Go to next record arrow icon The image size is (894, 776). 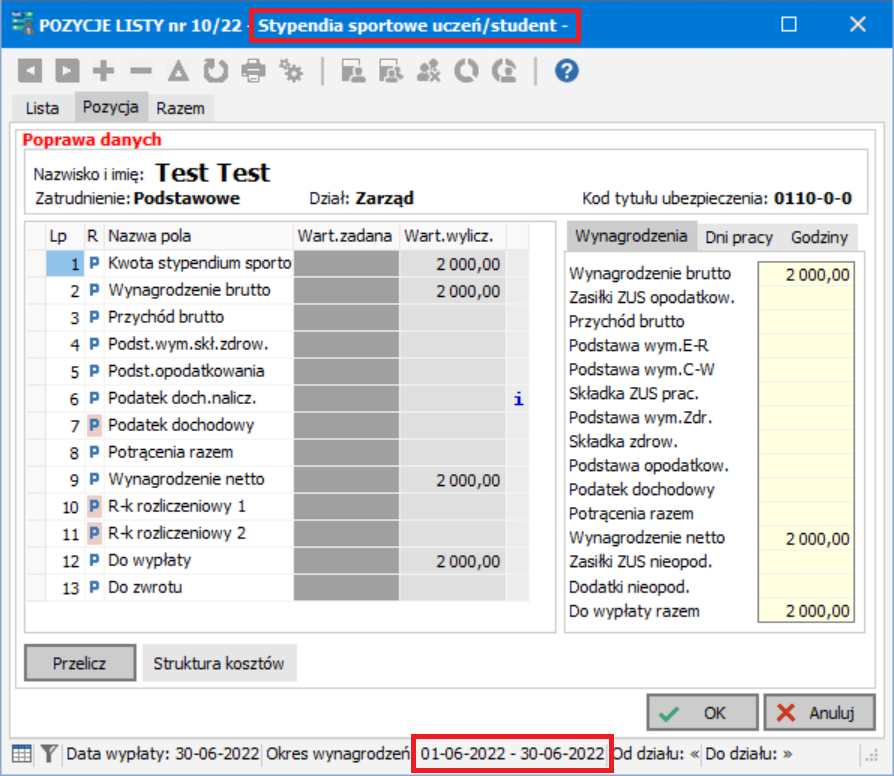pyautogui.click(x=67, y=71)
